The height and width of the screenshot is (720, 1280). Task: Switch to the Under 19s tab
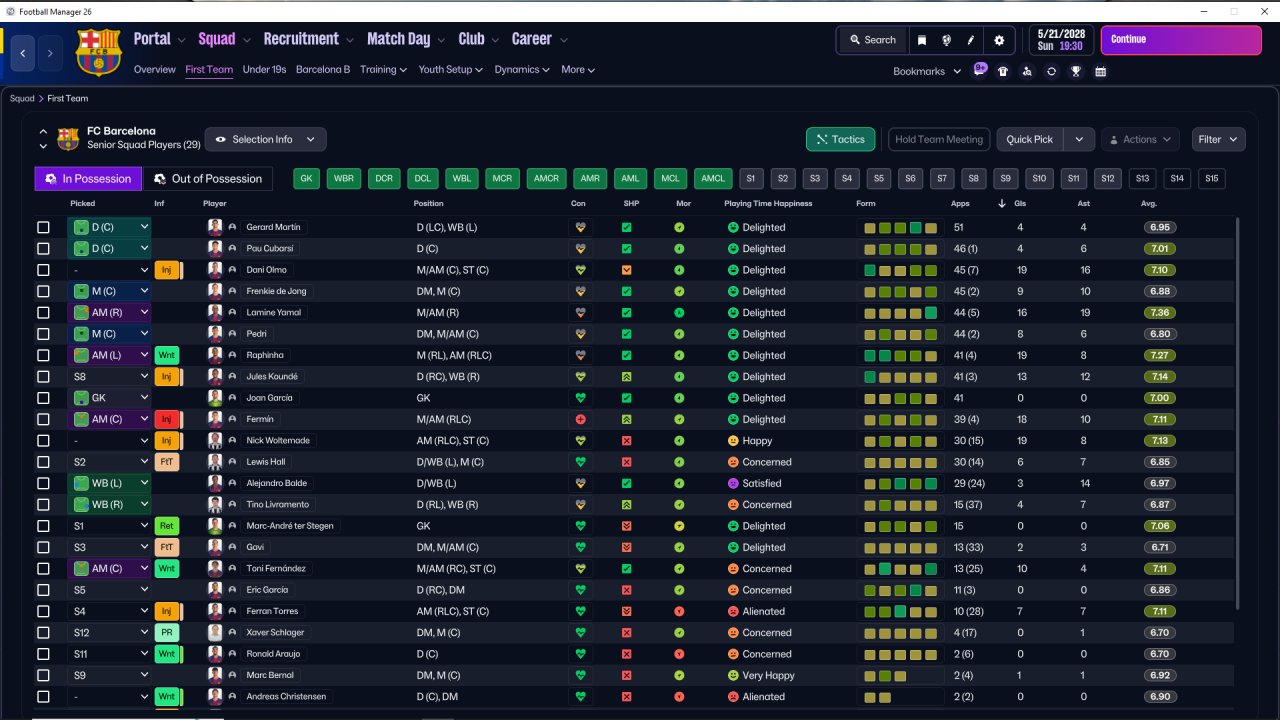(264, 70)
